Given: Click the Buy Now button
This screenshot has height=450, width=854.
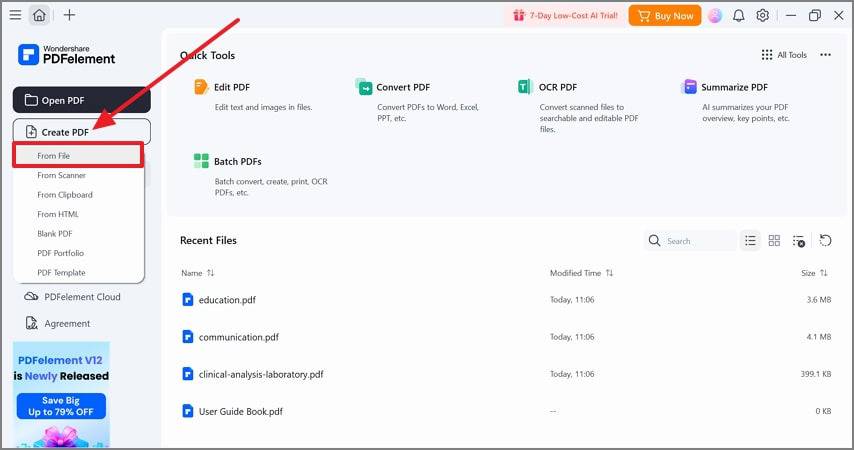Looking at the screenshot, I should pyautogui.click(x=664, y=16).
